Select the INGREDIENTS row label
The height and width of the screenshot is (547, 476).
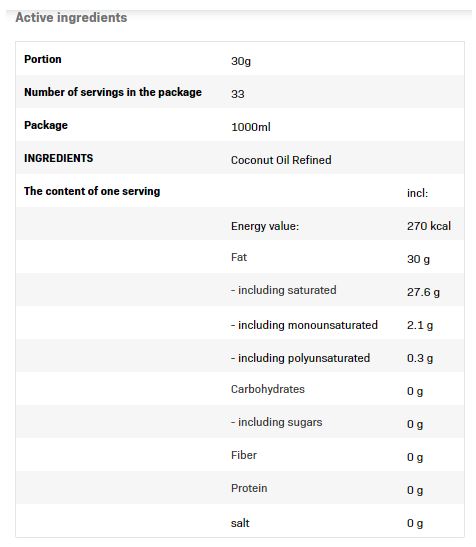point(59,158)
